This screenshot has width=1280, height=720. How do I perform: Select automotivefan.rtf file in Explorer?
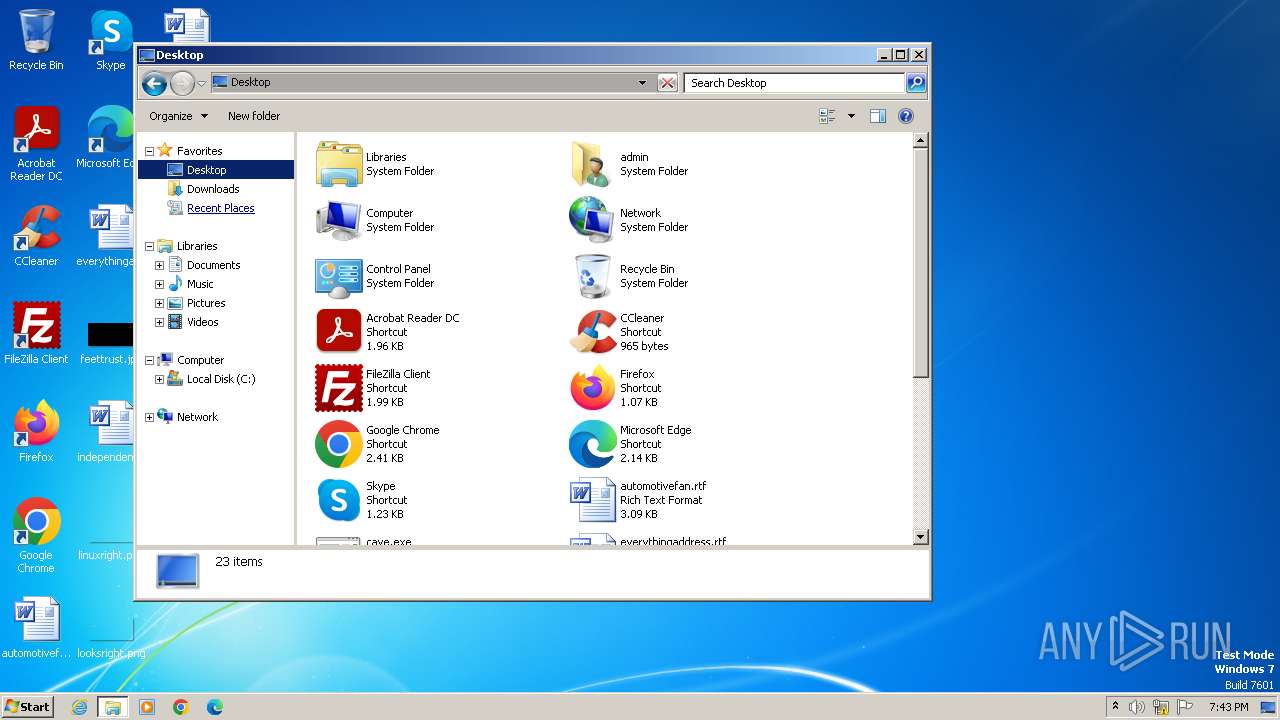tap(592, 500)
